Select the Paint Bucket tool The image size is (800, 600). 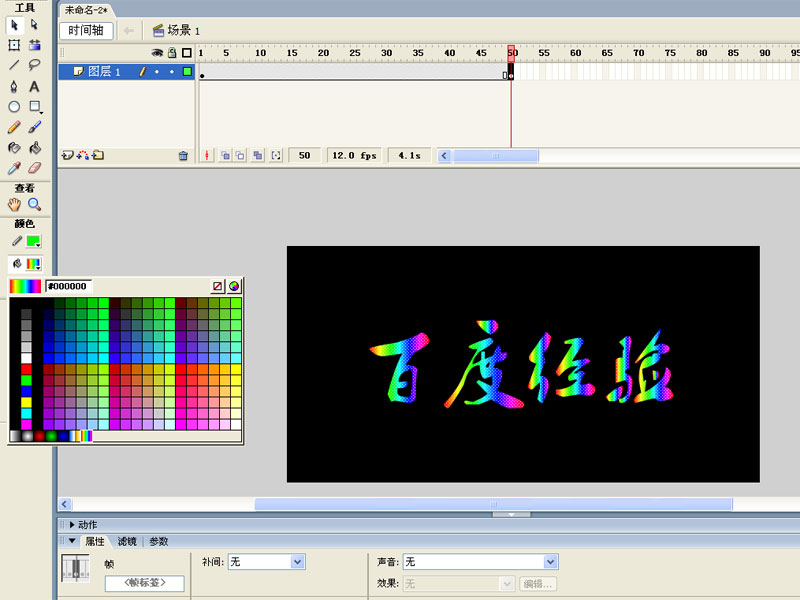pos(34,147)
